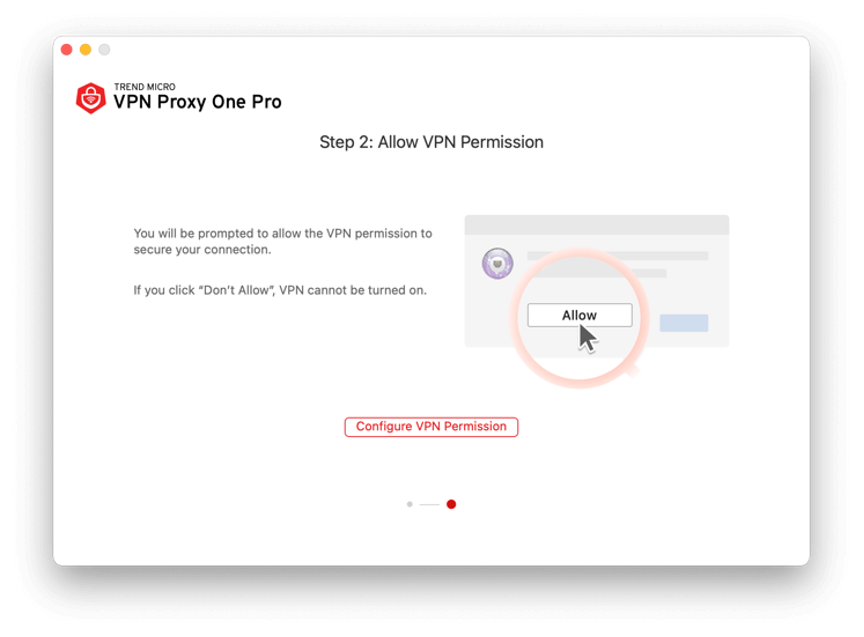This screenshot has width=864, height=637.
Task: Click the TREND MICRO brand label
Action: tap(144, 87)
